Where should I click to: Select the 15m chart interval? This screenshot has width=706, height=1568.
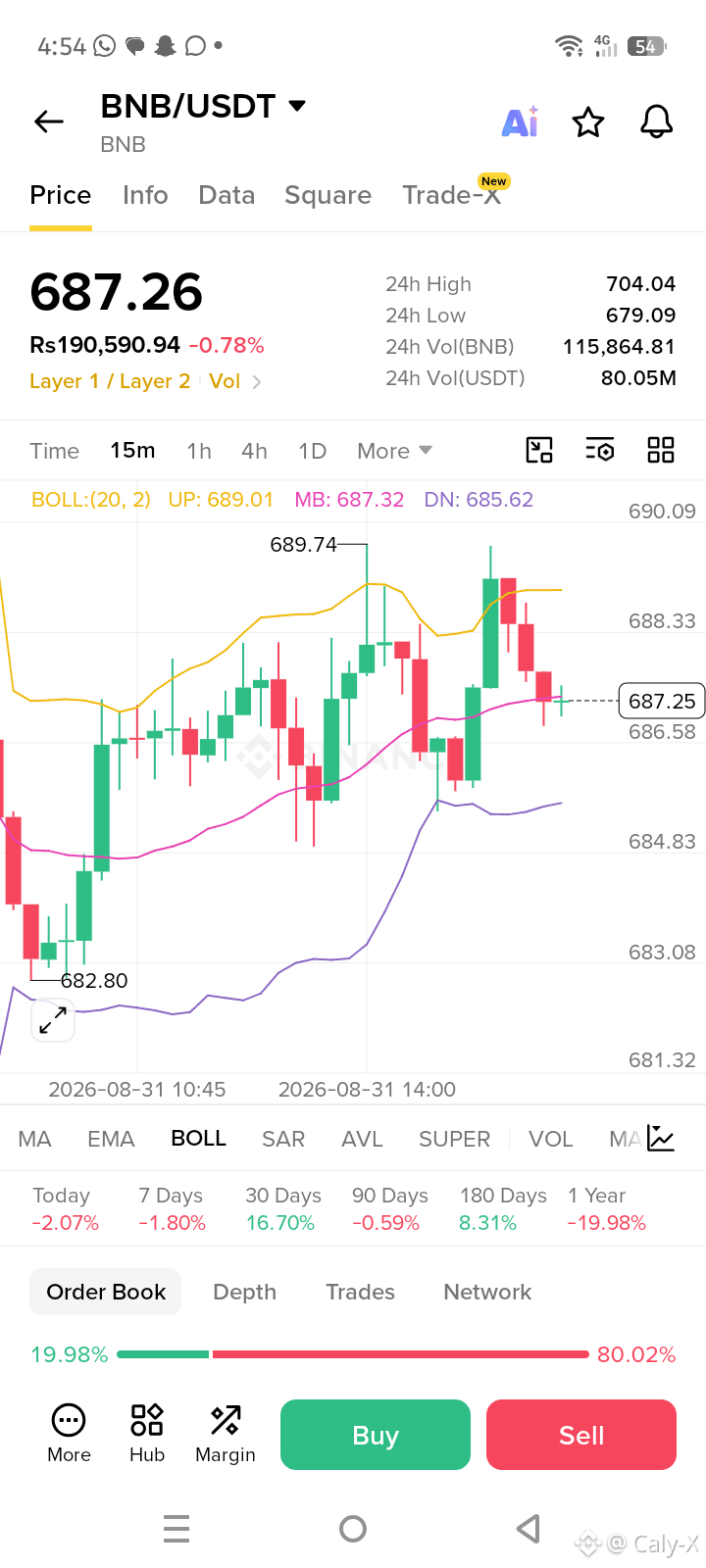point(132,450)
